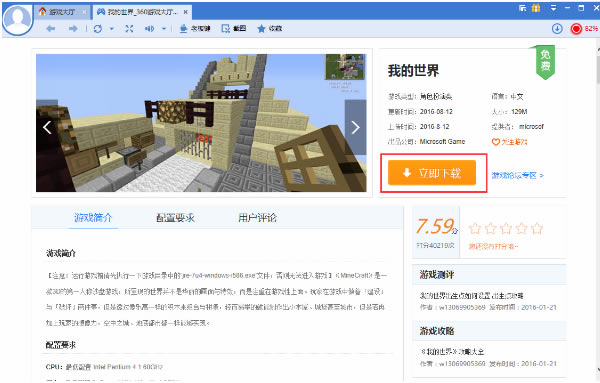Open the 用户评论 tab
The image size is (600, 383).
[258, 218]
